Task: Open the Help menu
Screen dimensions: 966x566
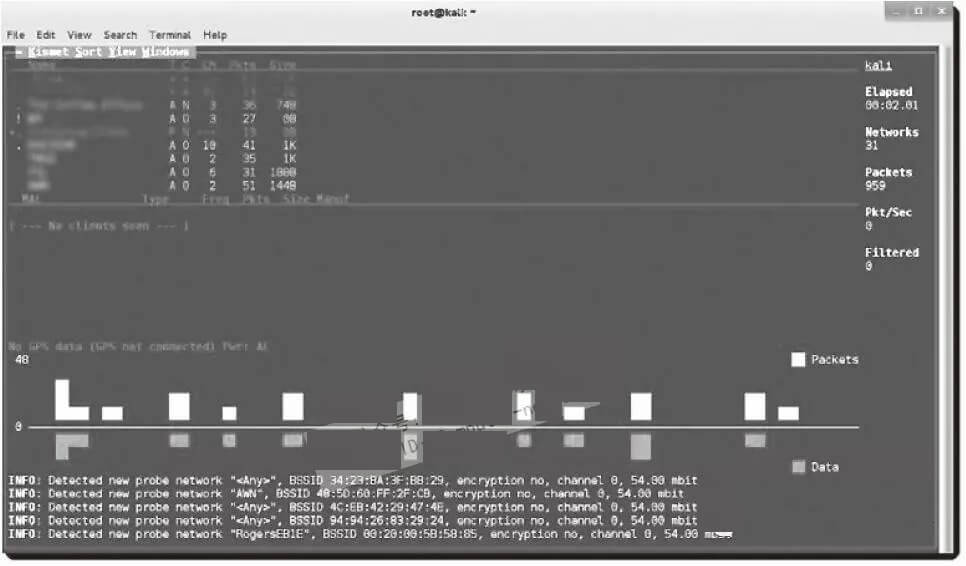Action: 215,35
